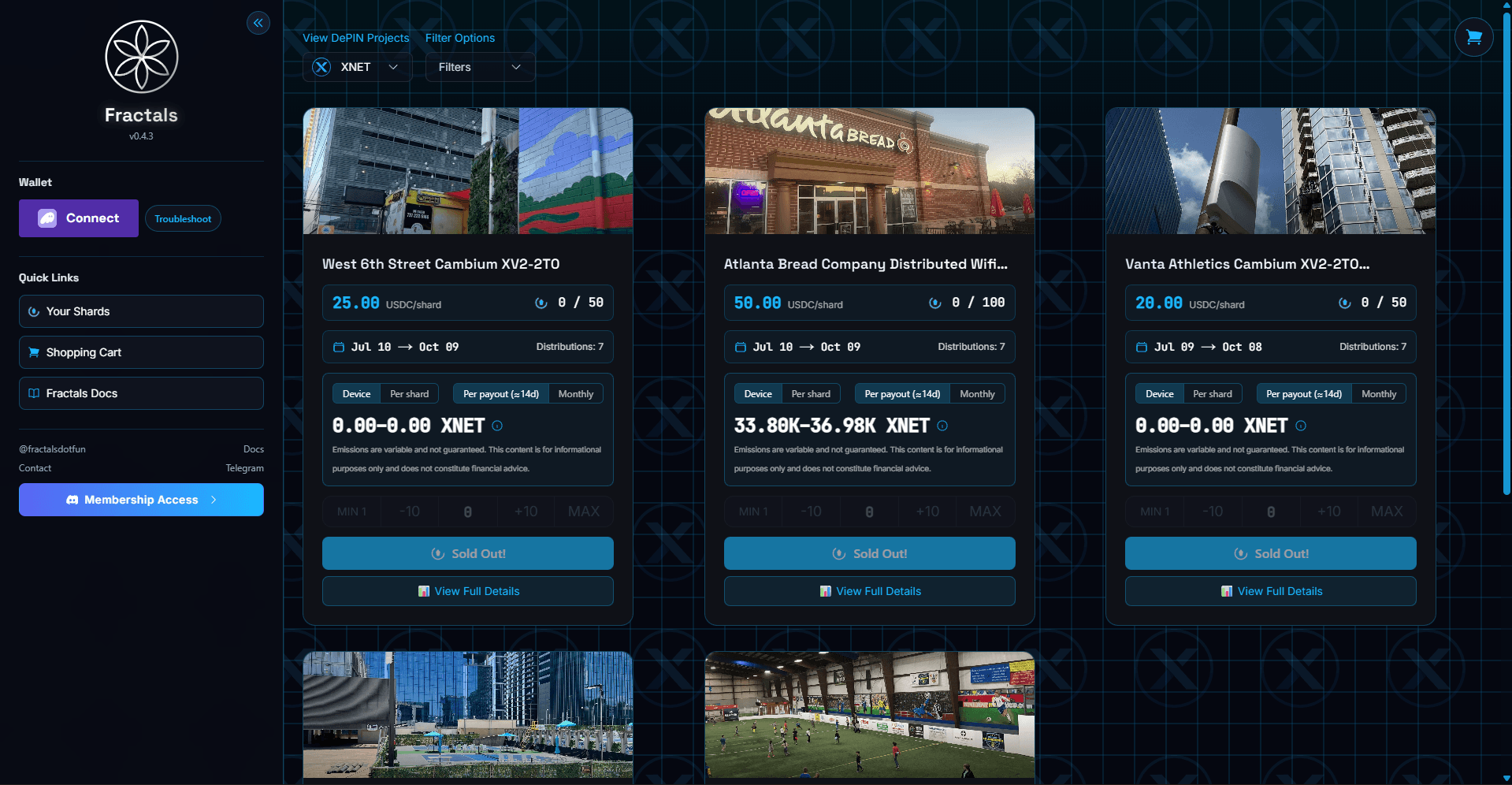1512x785 pixels.
Task: Click the info icon on Vanta Athletics emissions
Action: point(1301,426)
